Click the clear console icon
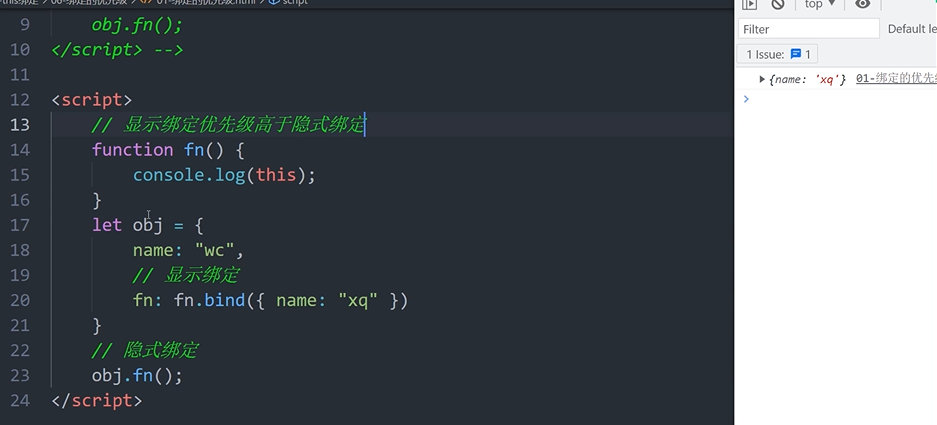The height and width of the screenshot is (425, 937). pyautogui.click(x=777, y=4)
